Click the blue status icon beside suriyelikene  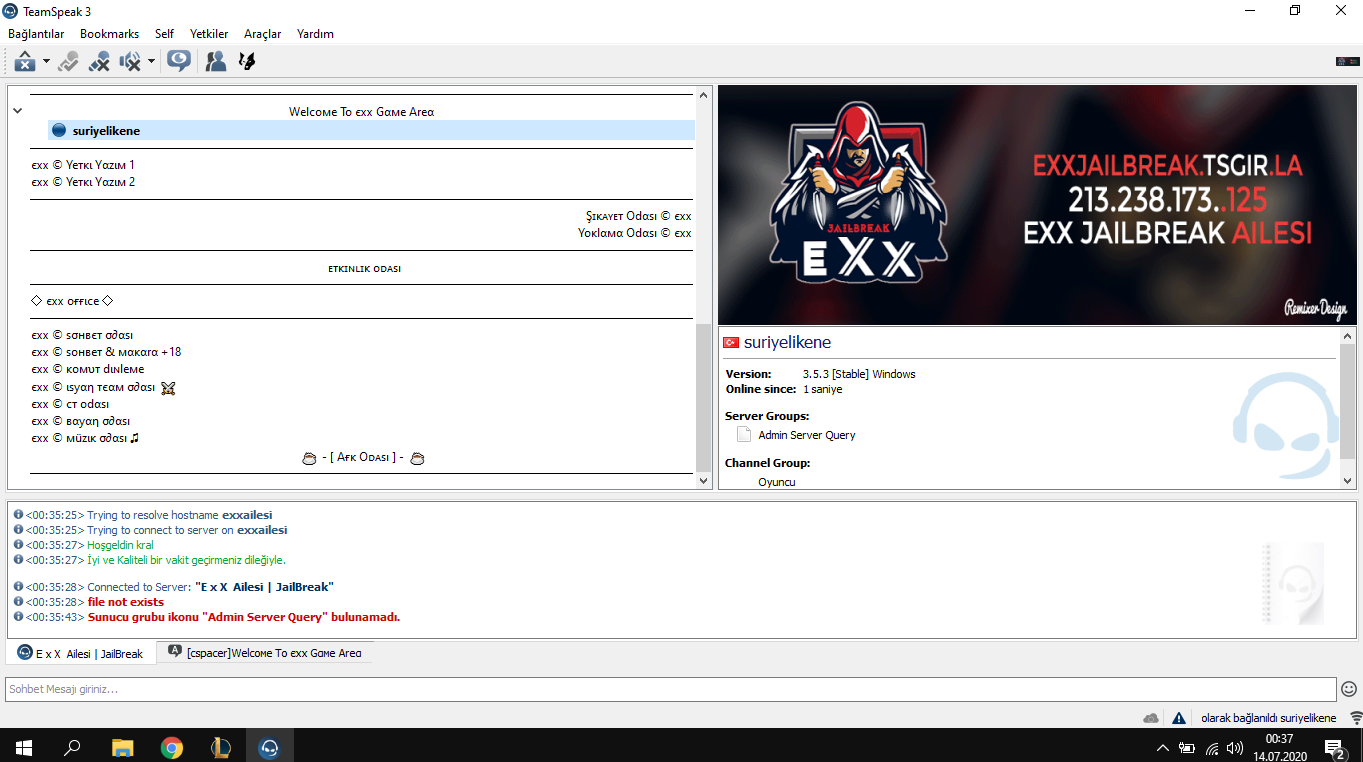tap(58, 130)
